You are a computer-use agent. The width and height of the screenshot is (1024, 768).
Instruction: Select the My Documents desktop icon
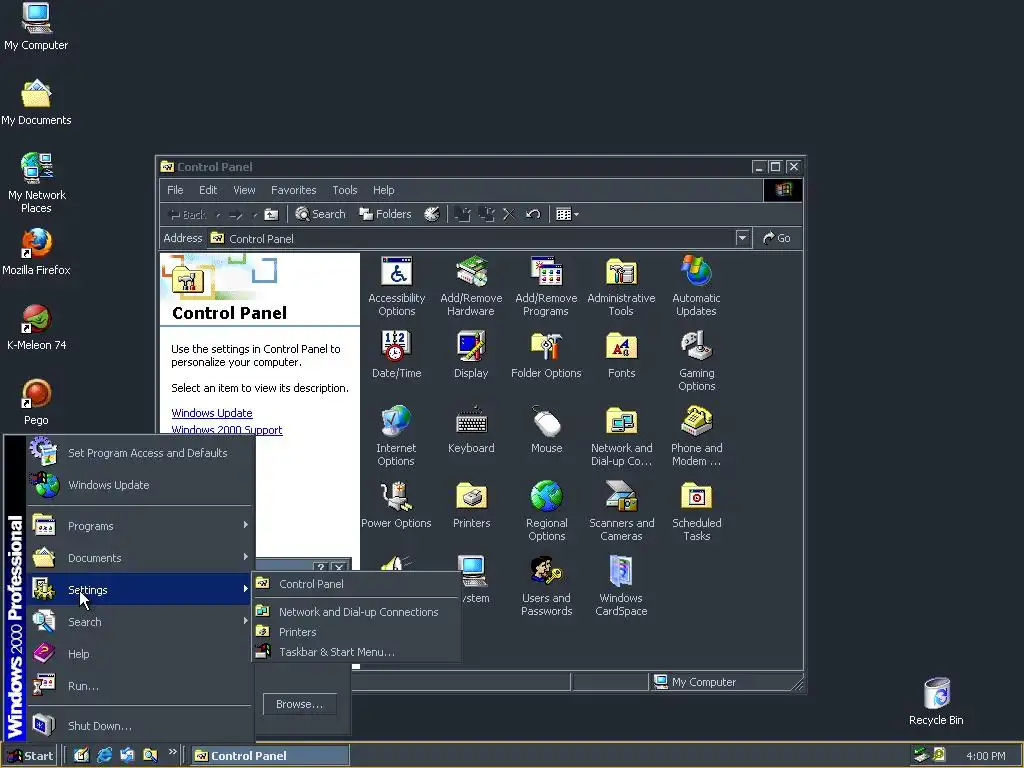point(36,101)
